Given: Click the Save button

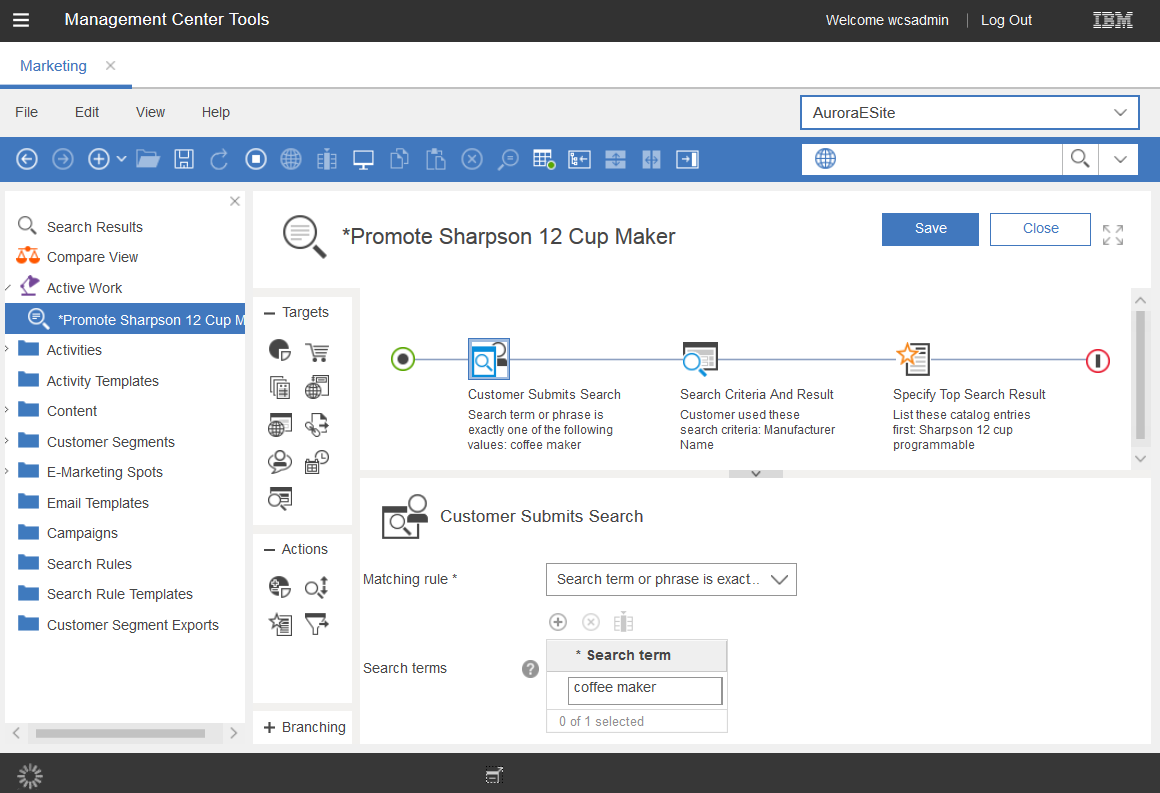Looking at the screenshot, I should pos(930,229).
